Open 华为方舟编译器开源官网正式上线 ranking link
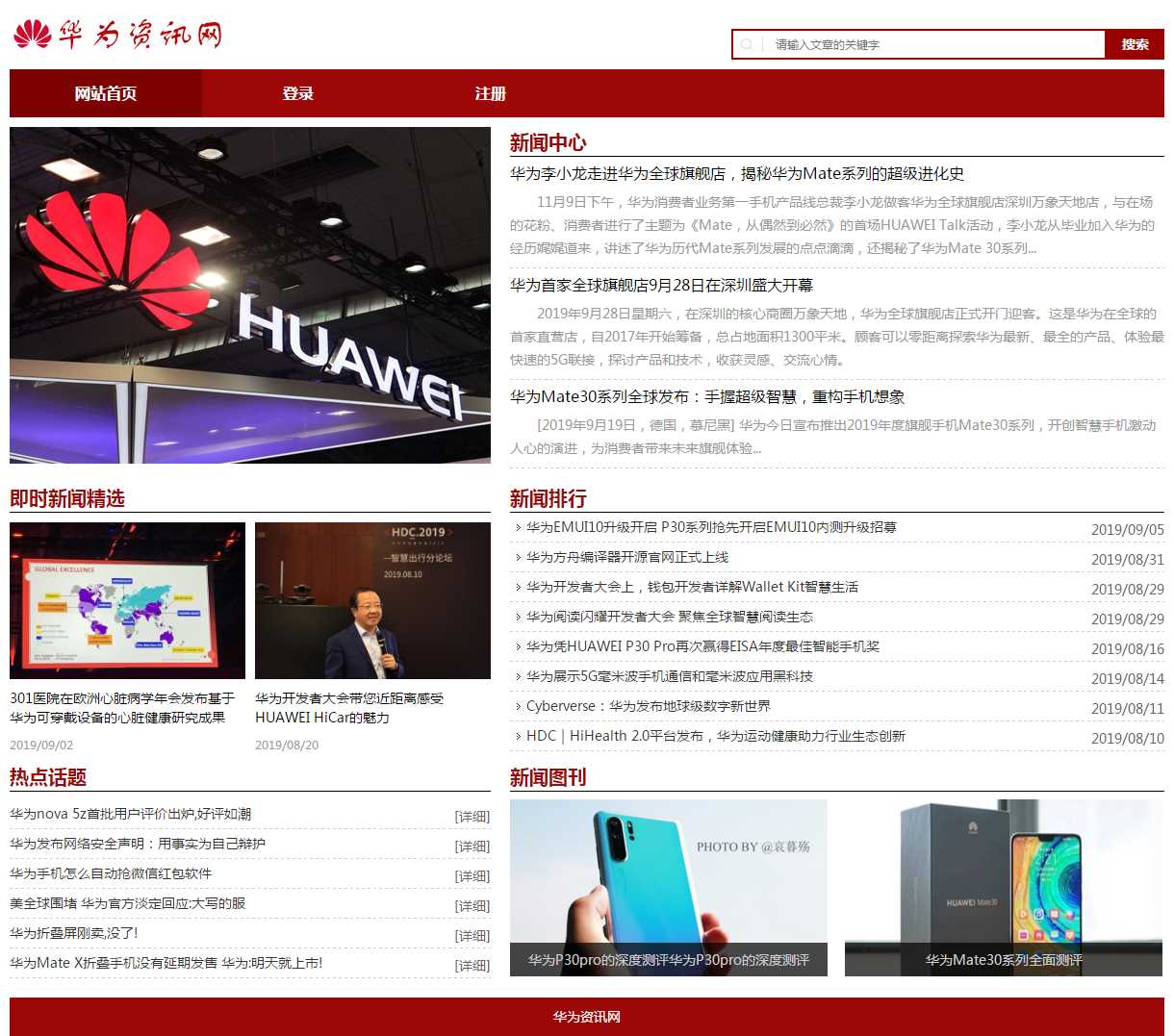1174x1036 pixels. [627, 558]
